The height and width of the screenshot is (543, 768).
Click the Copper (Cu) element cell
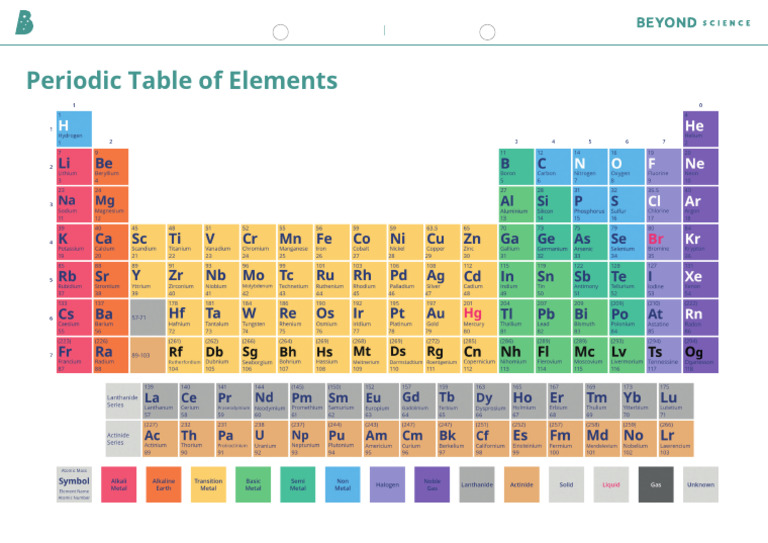tap(442, 242)
